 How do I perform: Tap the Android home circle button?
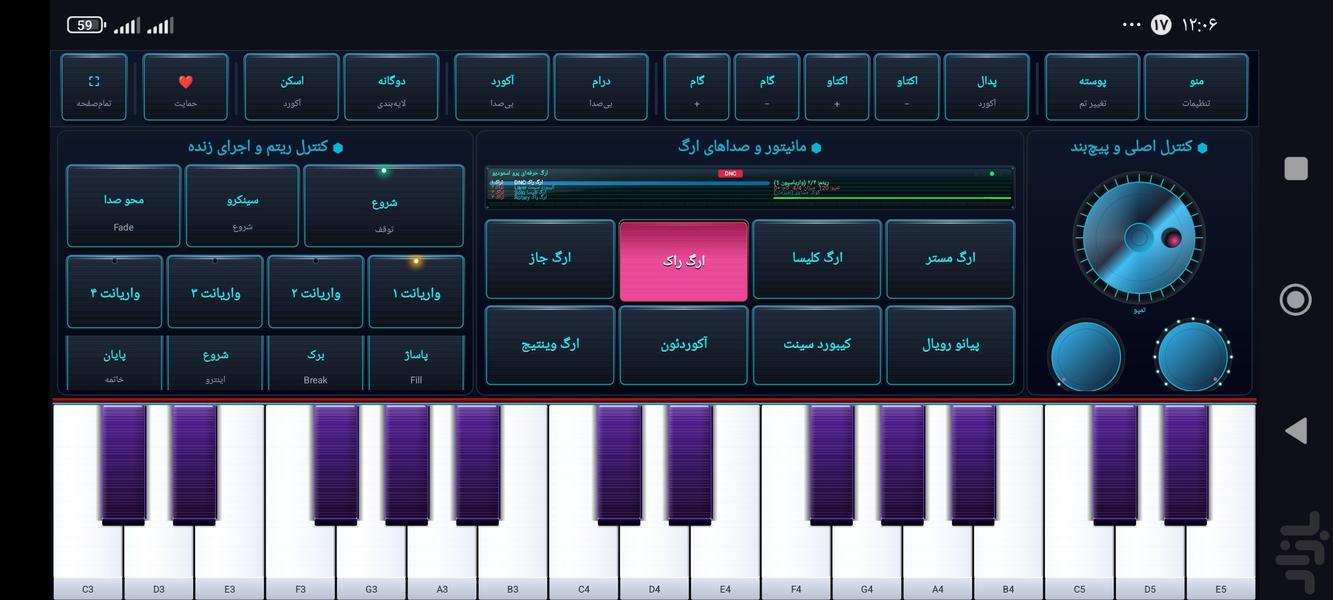point(1296,299)
